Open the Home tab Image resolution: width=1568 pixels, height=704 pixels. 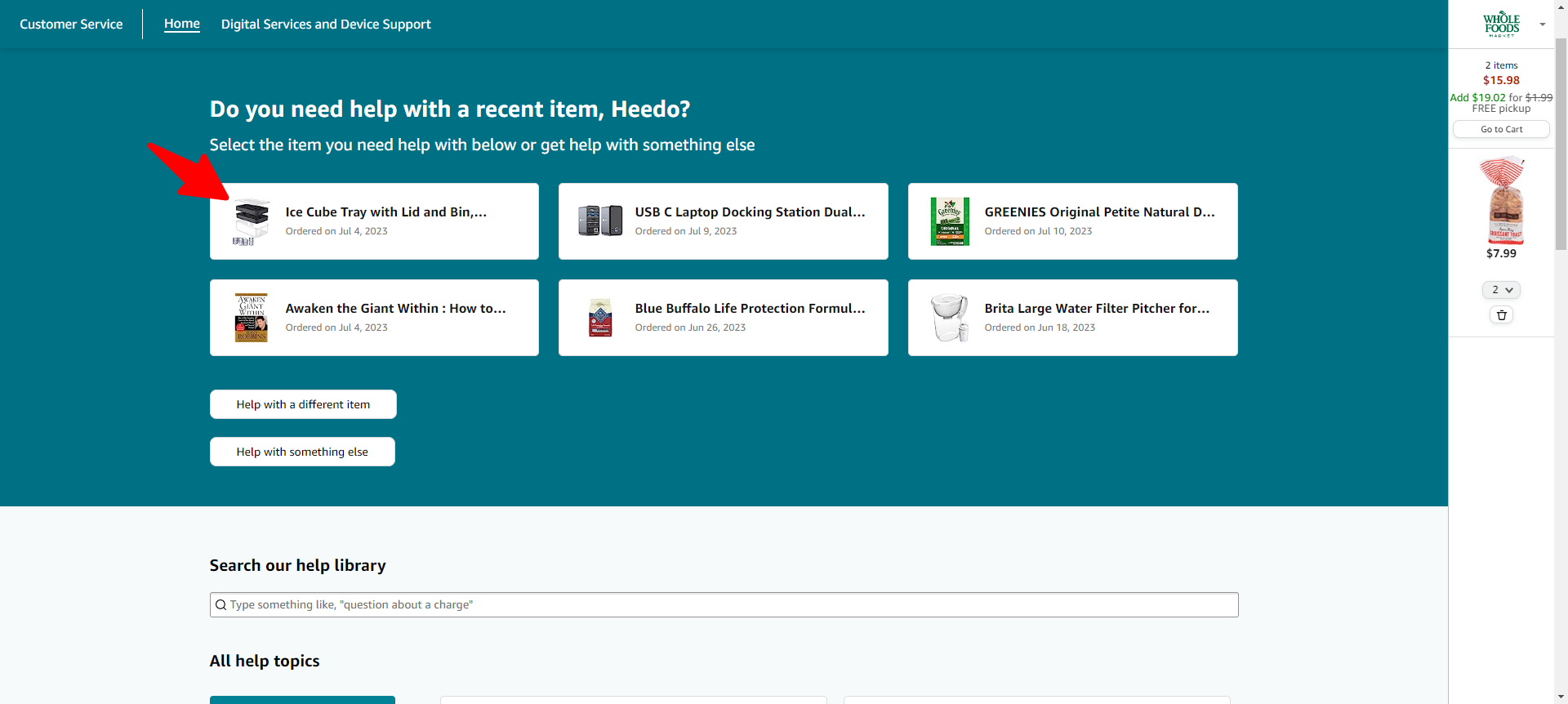(x=182, y=24)
